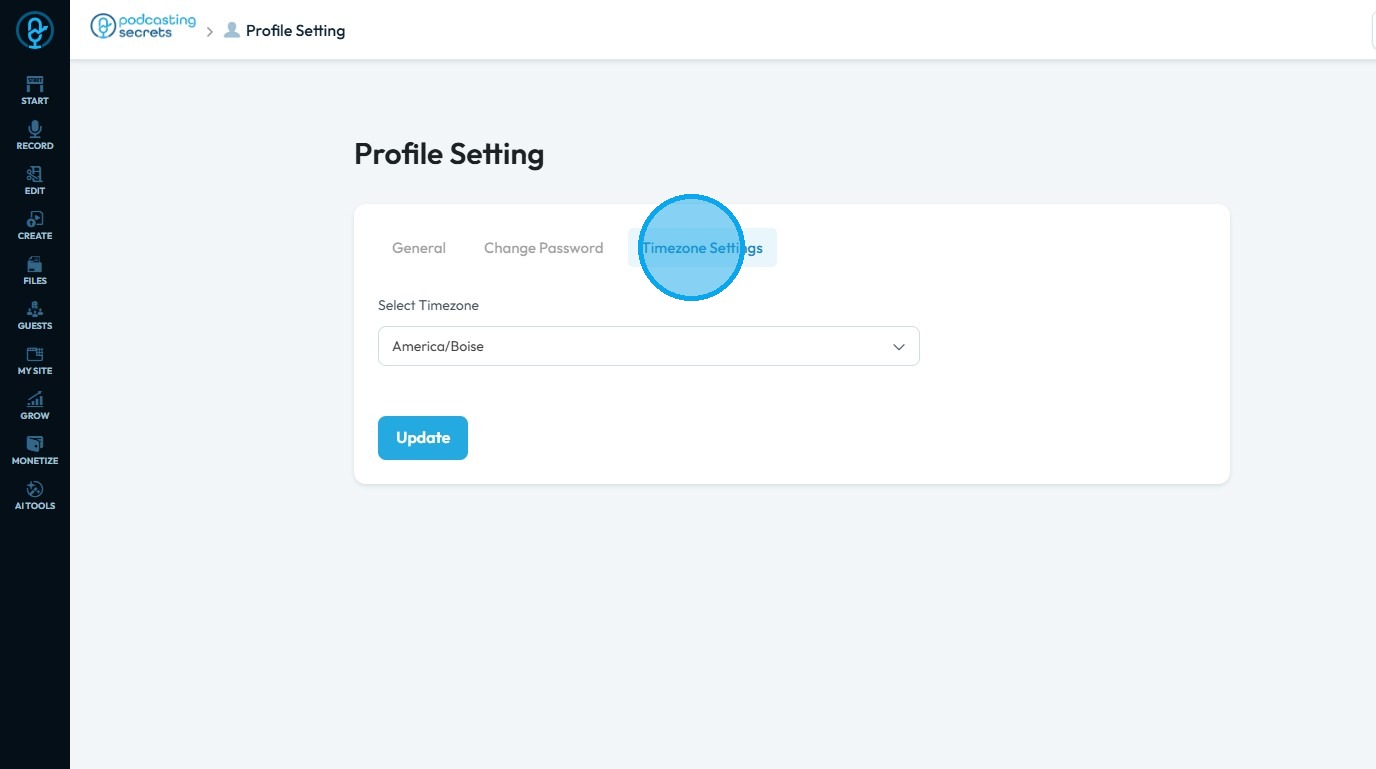Open the Monetize section

point(35,449)
